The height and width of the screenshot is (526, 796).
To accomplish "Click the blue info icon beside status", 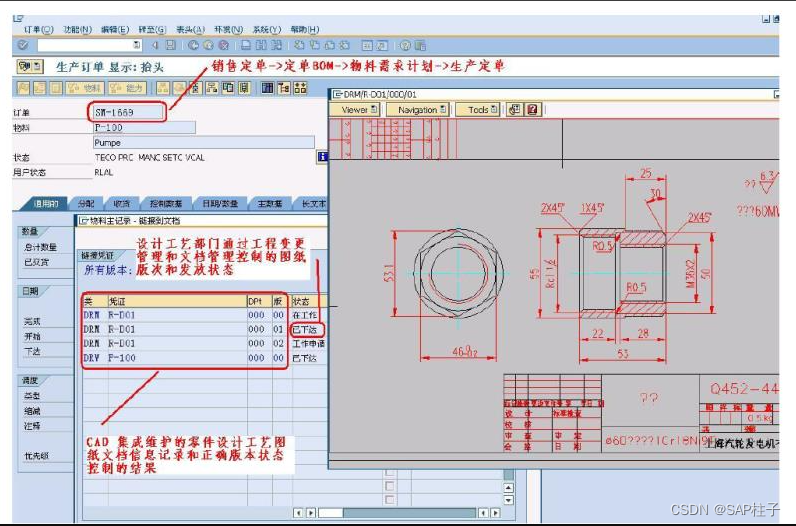I will click(322, 157).
